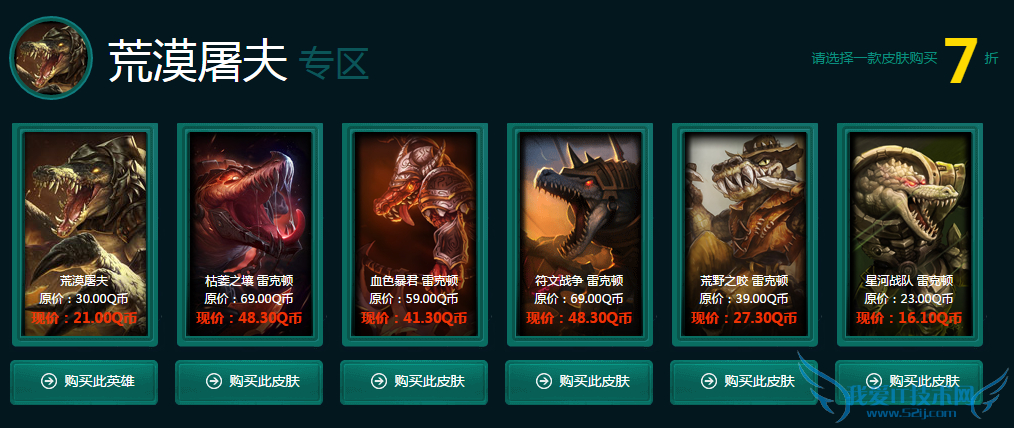Click arrow icon under 血色暴君 雷克顿 card
The height and width of the screenshot is (428, 1014).
[378, 381]
